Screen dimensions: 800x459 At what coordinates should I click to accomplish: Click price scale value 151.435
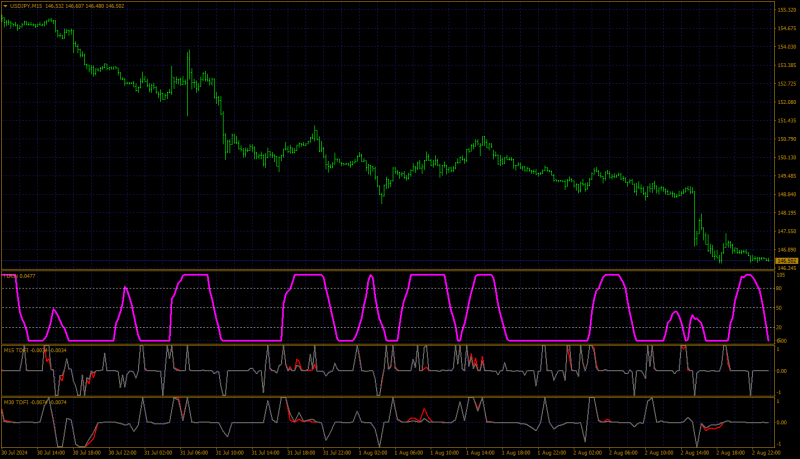(787, 121)
